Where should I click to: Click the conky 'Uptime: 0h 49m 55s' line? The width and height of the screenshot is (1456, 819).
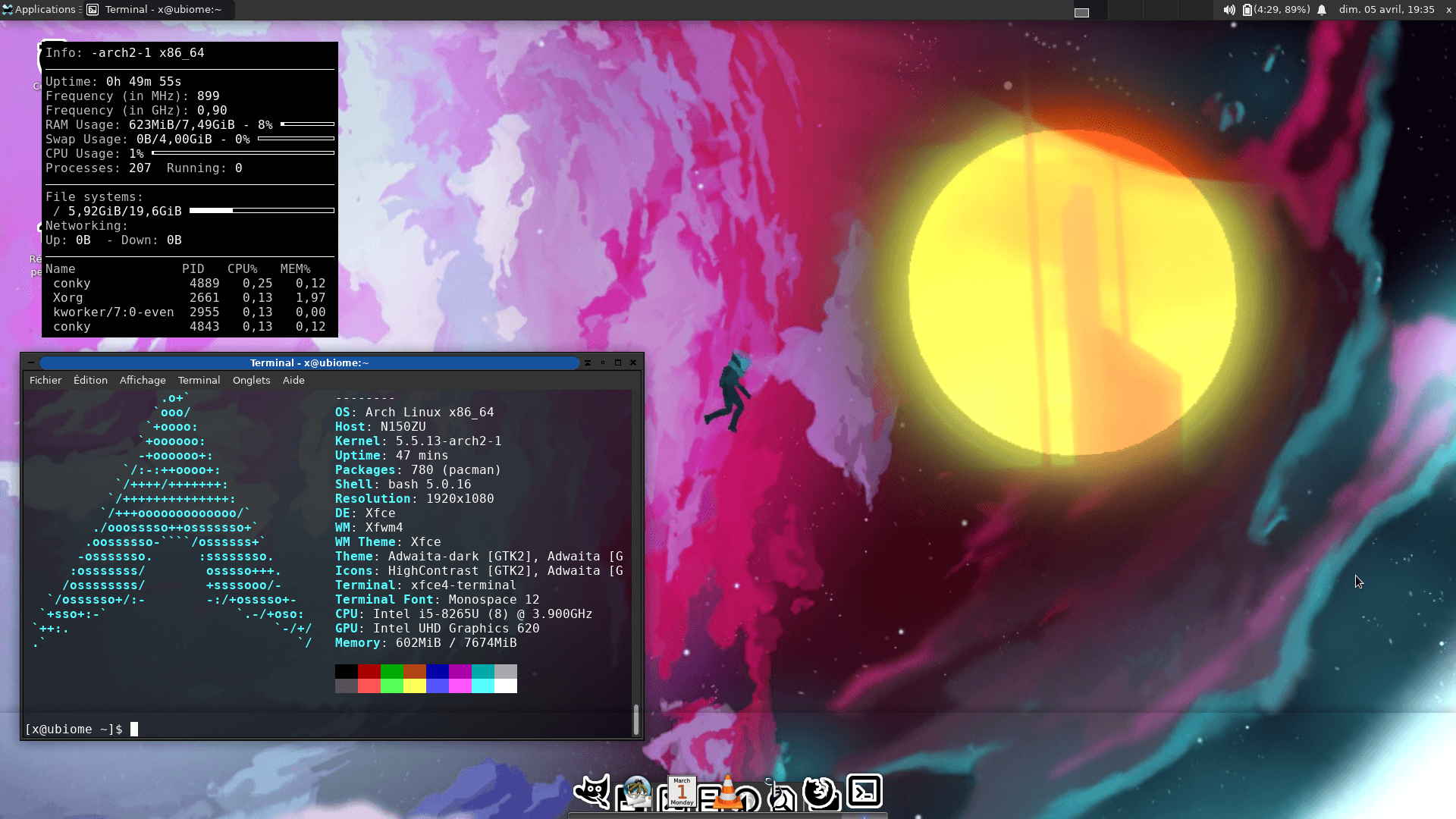pos(114,81)
